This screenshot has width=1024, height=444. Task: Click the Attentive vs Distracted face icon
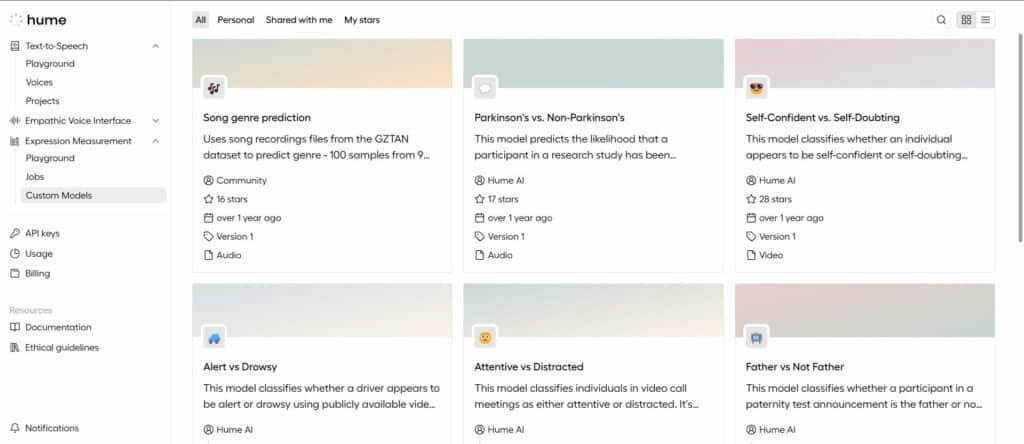click(x=485, y=337)
